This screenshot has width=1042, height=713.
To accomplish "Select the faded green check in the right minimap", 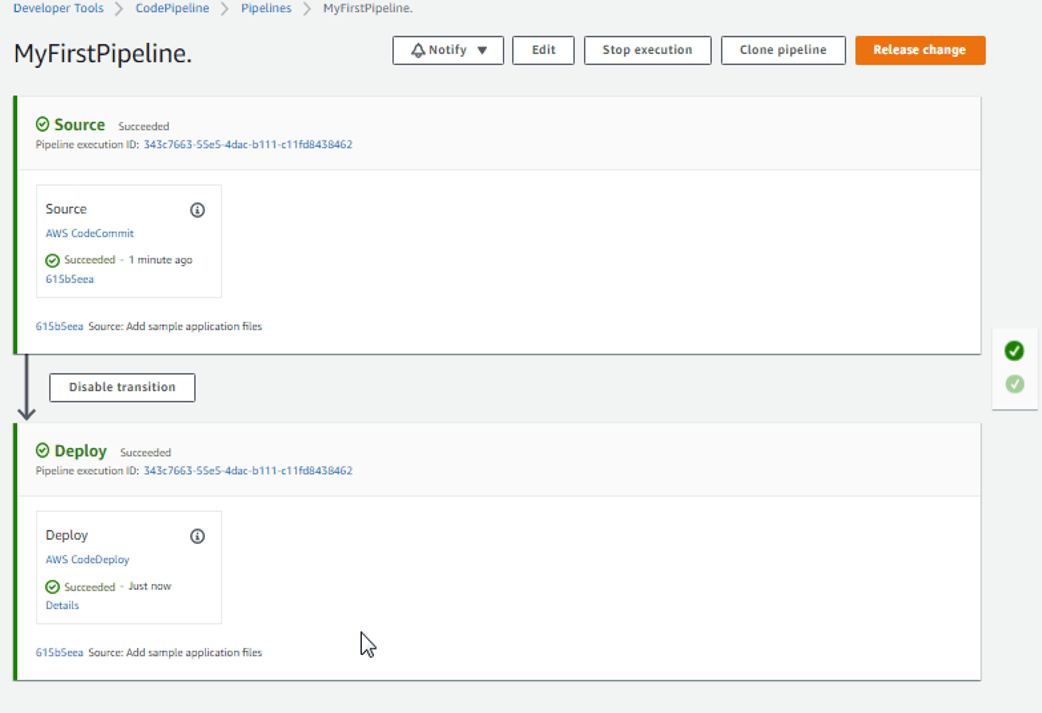I will (x=1014, y=383).
